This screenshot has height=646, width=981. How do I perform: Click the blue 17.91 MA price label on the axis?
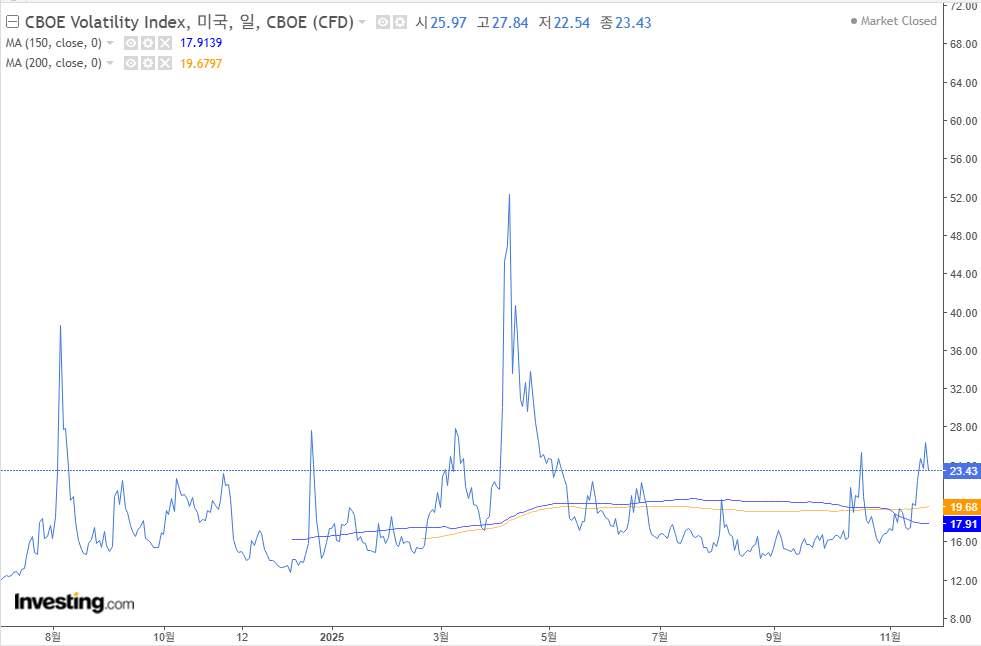[962, 524]
